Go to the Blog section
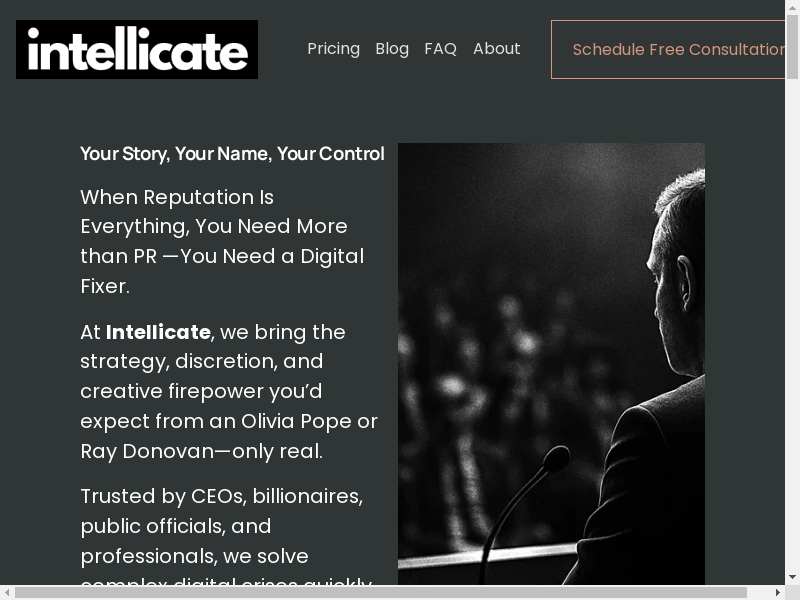This screenshot has width=800, height=600. pos(392,49)
